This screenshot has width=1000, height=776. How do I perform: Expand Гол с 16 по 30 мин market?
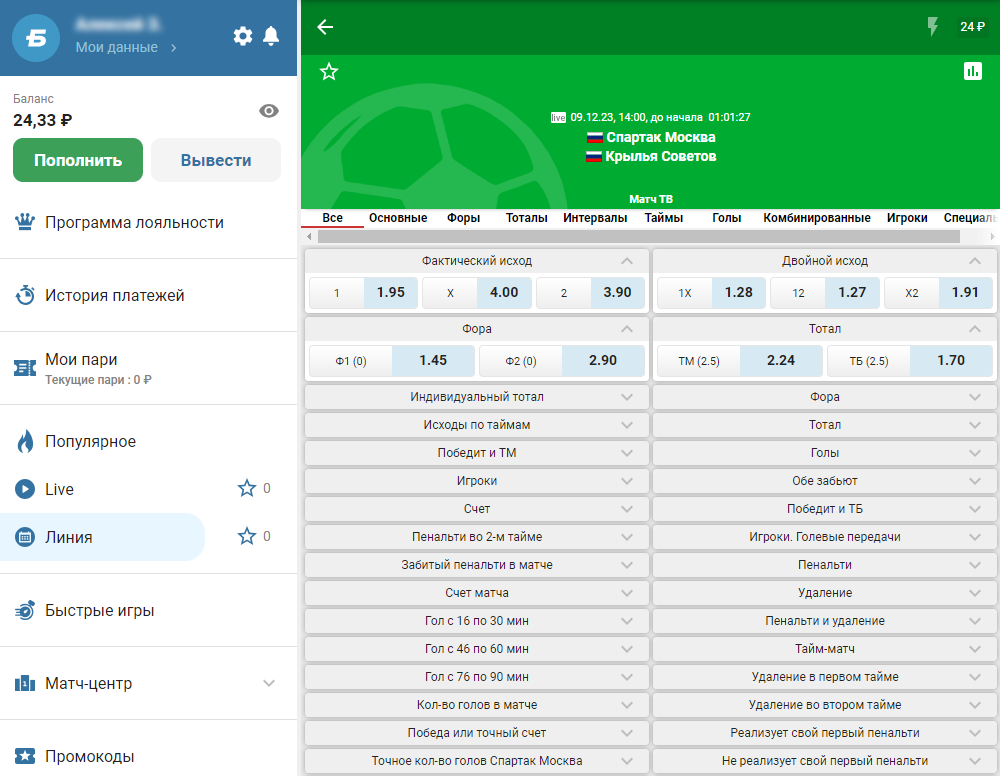[477, 621]
